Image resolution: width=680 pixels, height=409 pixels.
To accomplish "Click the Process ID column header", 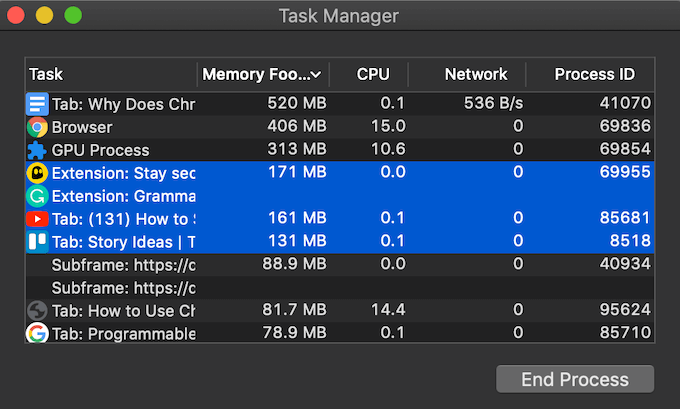I will 594,74.
